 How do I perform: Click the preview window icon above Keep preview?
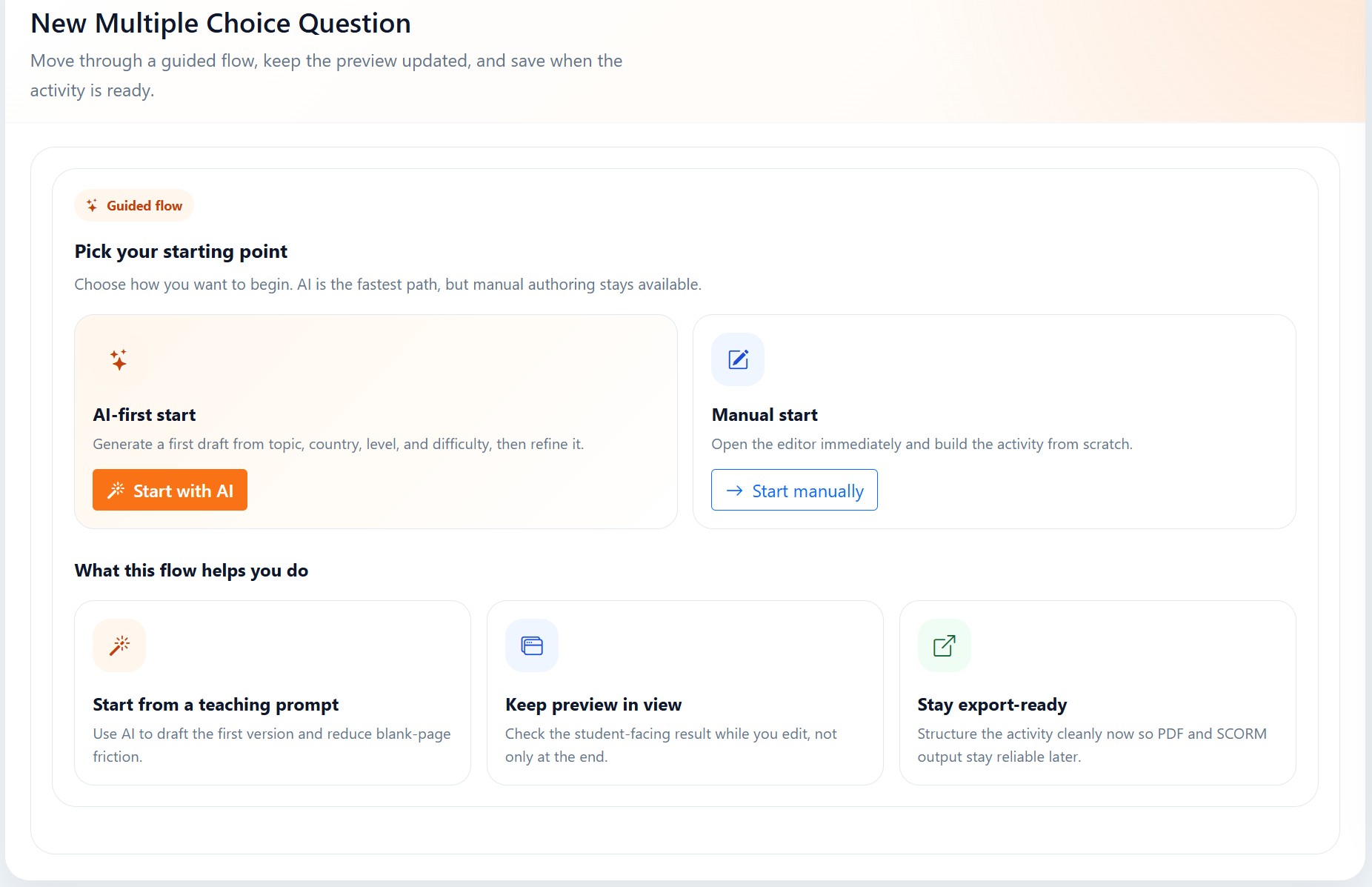tap(532, 645)
